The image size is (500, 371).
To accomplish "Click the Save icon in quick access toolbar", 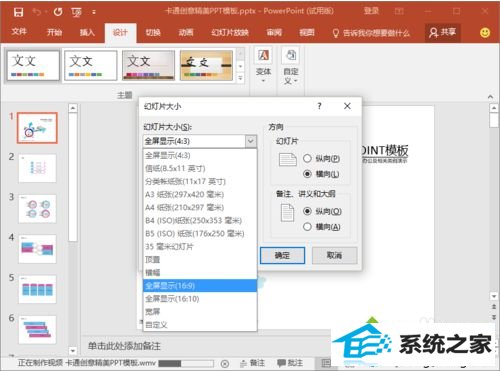I will [18, 12].
